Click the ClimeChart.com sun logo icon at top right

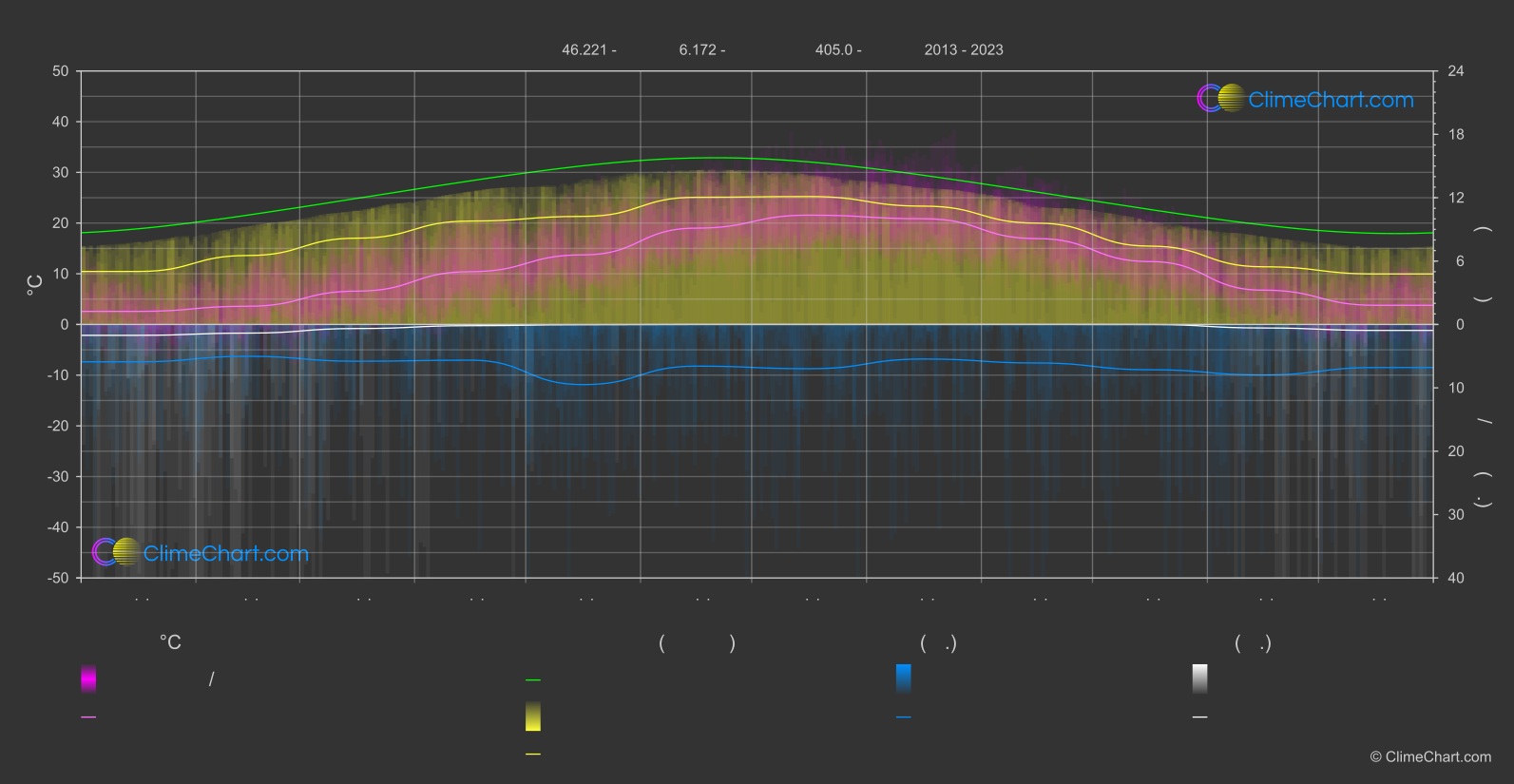(x=1221, y=98)
